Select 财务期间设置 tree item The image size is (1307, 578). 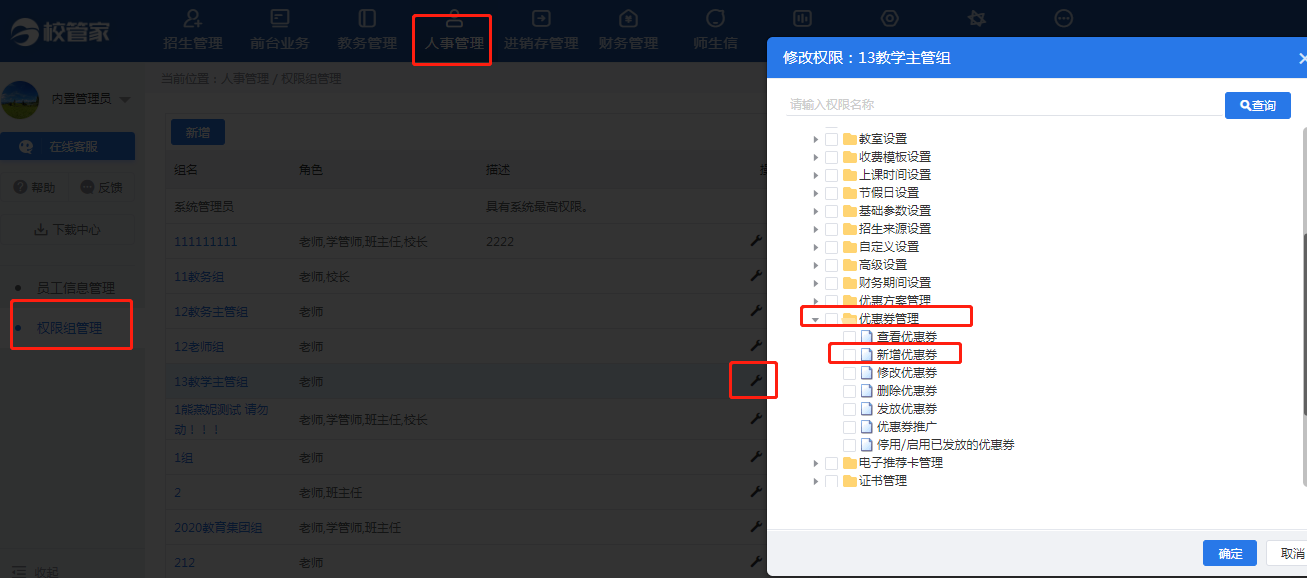[895, 283]
